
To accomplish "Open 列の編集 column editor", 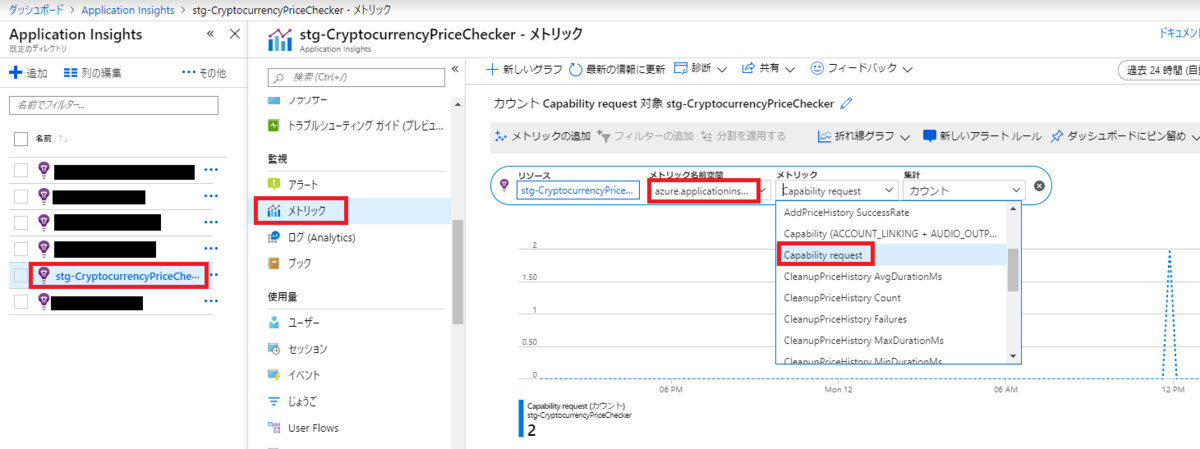I will [92, 73].
